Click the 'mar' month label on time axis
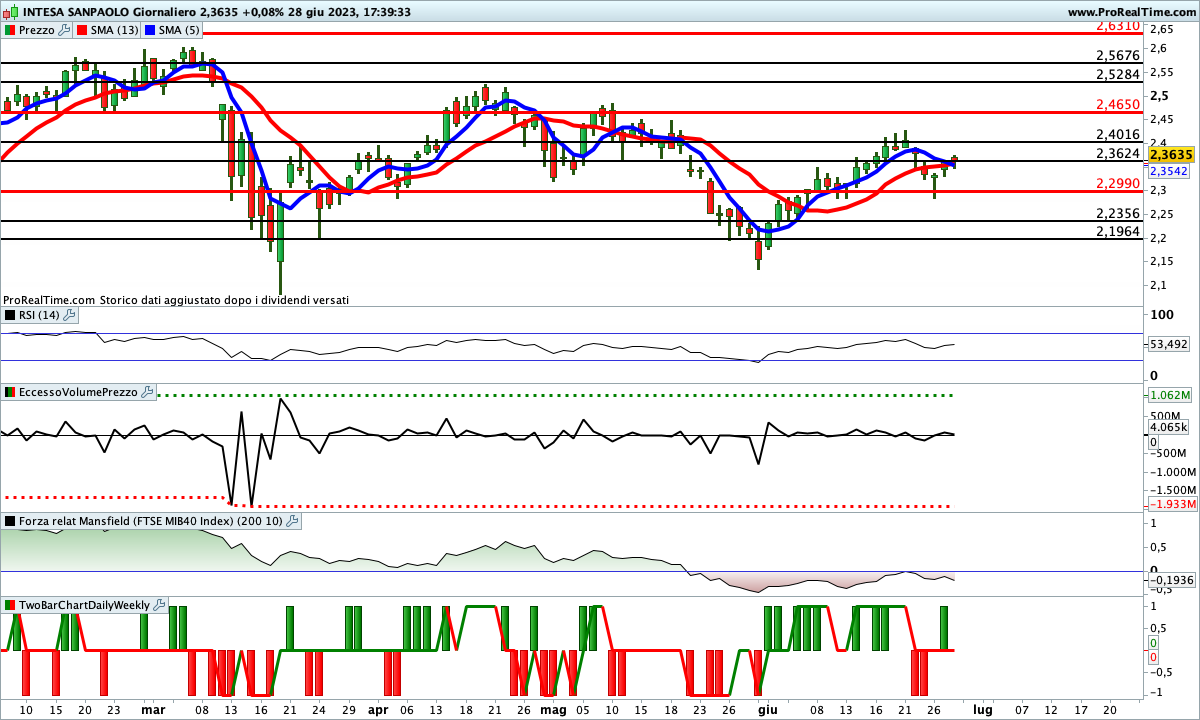Screen dimensions: 1200x720 point(153,709)
